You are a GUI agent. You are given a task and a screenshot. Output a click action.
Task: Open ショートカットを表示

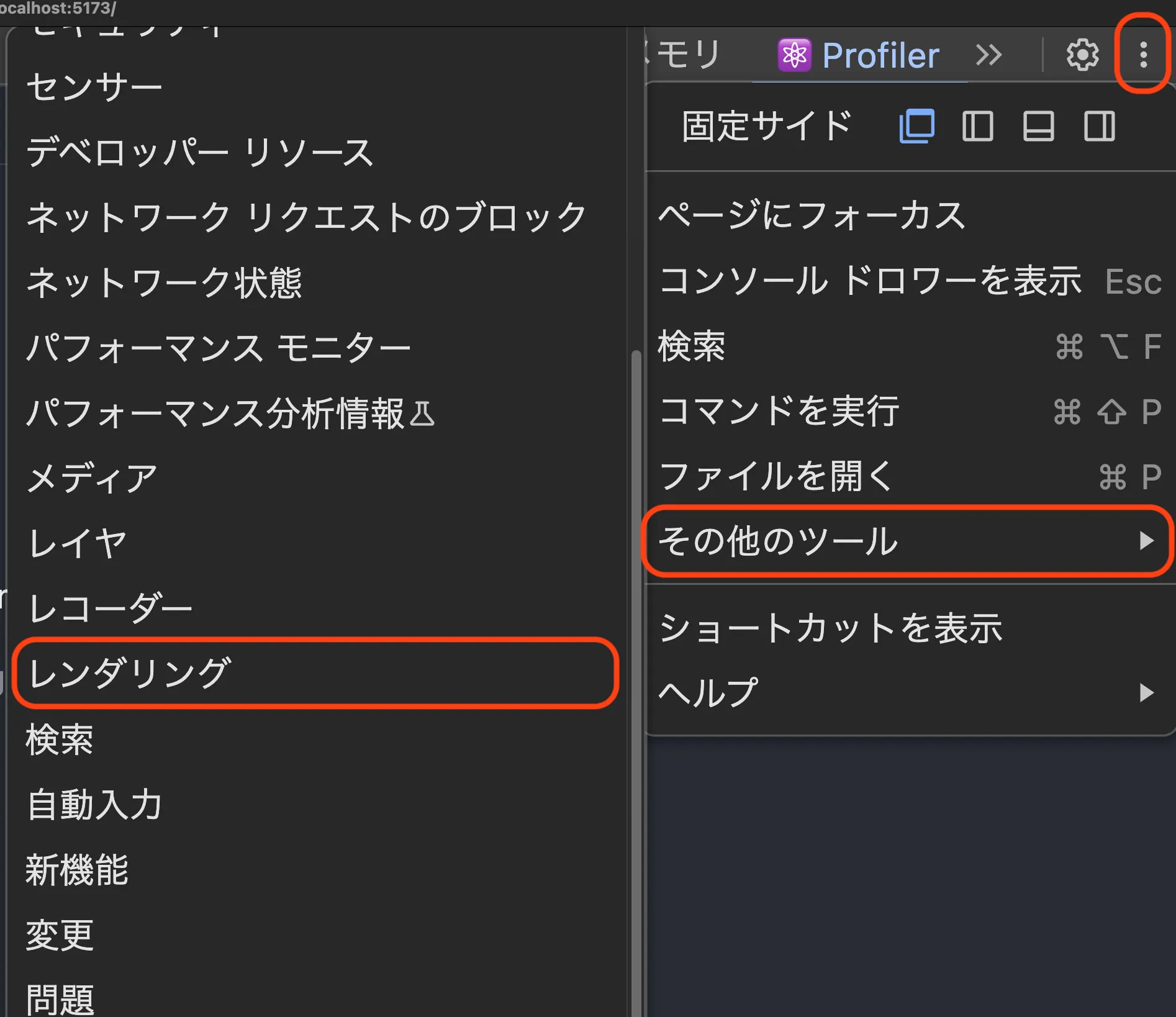911,628
